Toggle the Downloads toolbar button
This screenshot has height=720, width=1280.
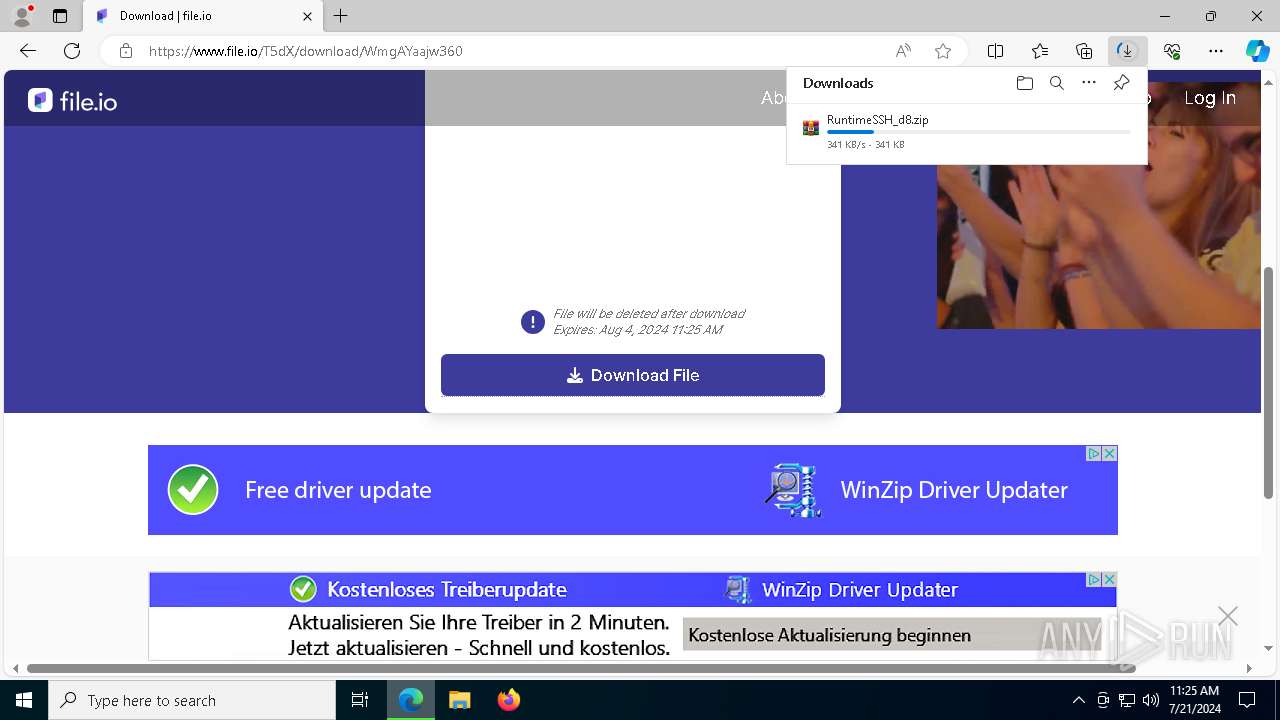[1127, 51]
